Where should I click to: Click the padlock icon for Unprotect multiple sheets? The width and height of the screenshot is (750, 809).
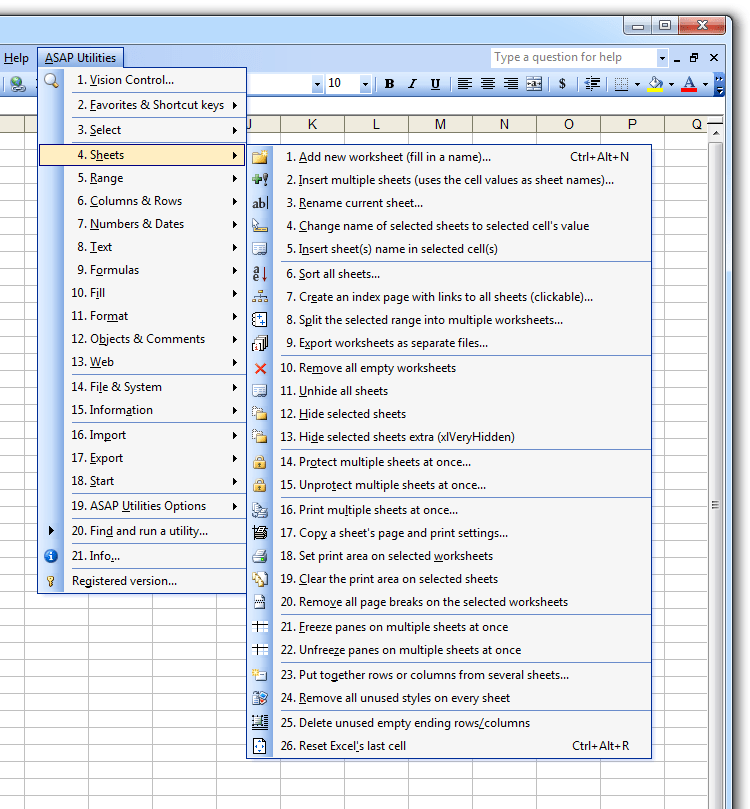point(260,485)
